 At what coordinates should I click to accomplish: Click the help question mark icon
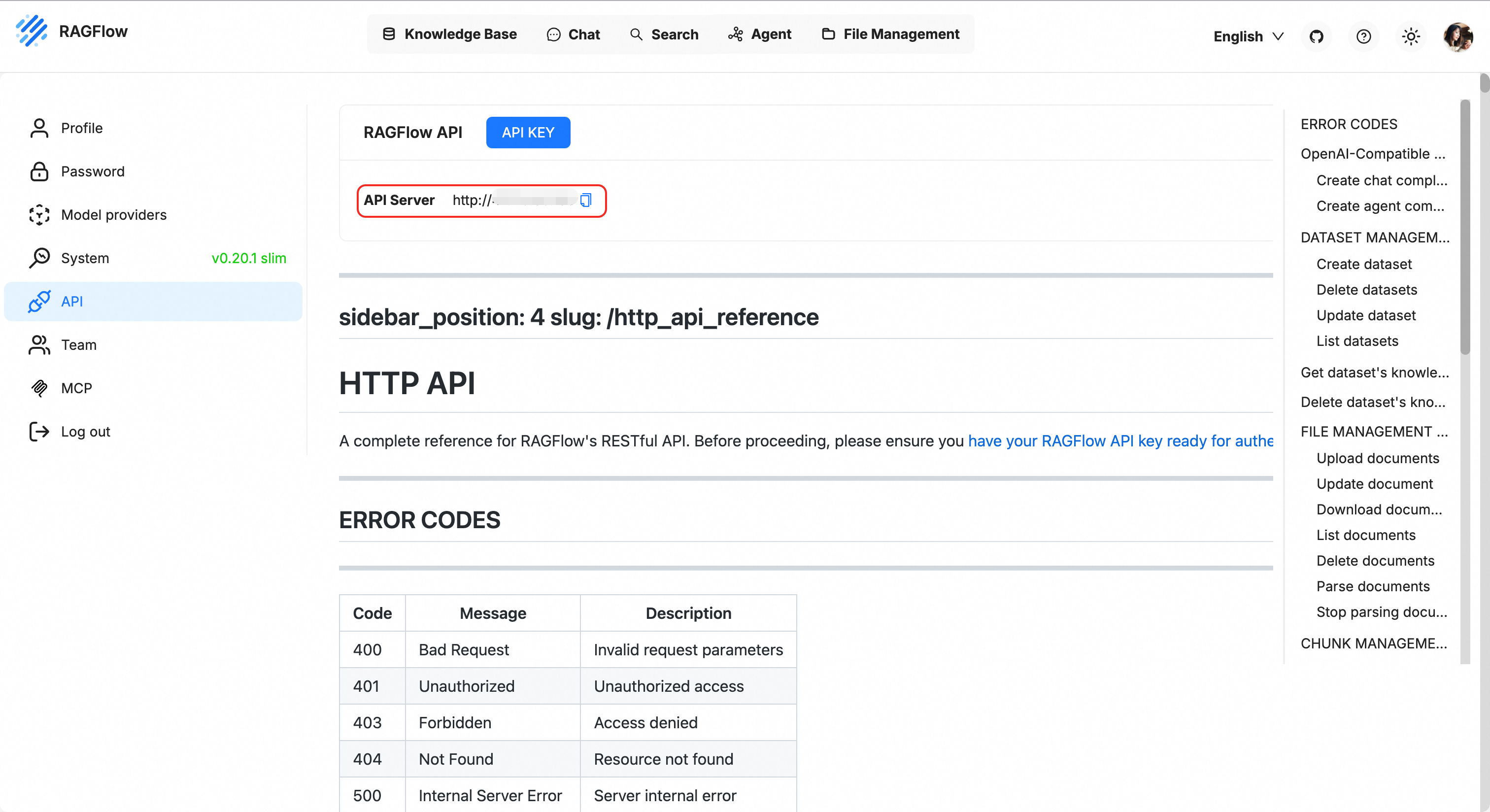coord(1363,36)
